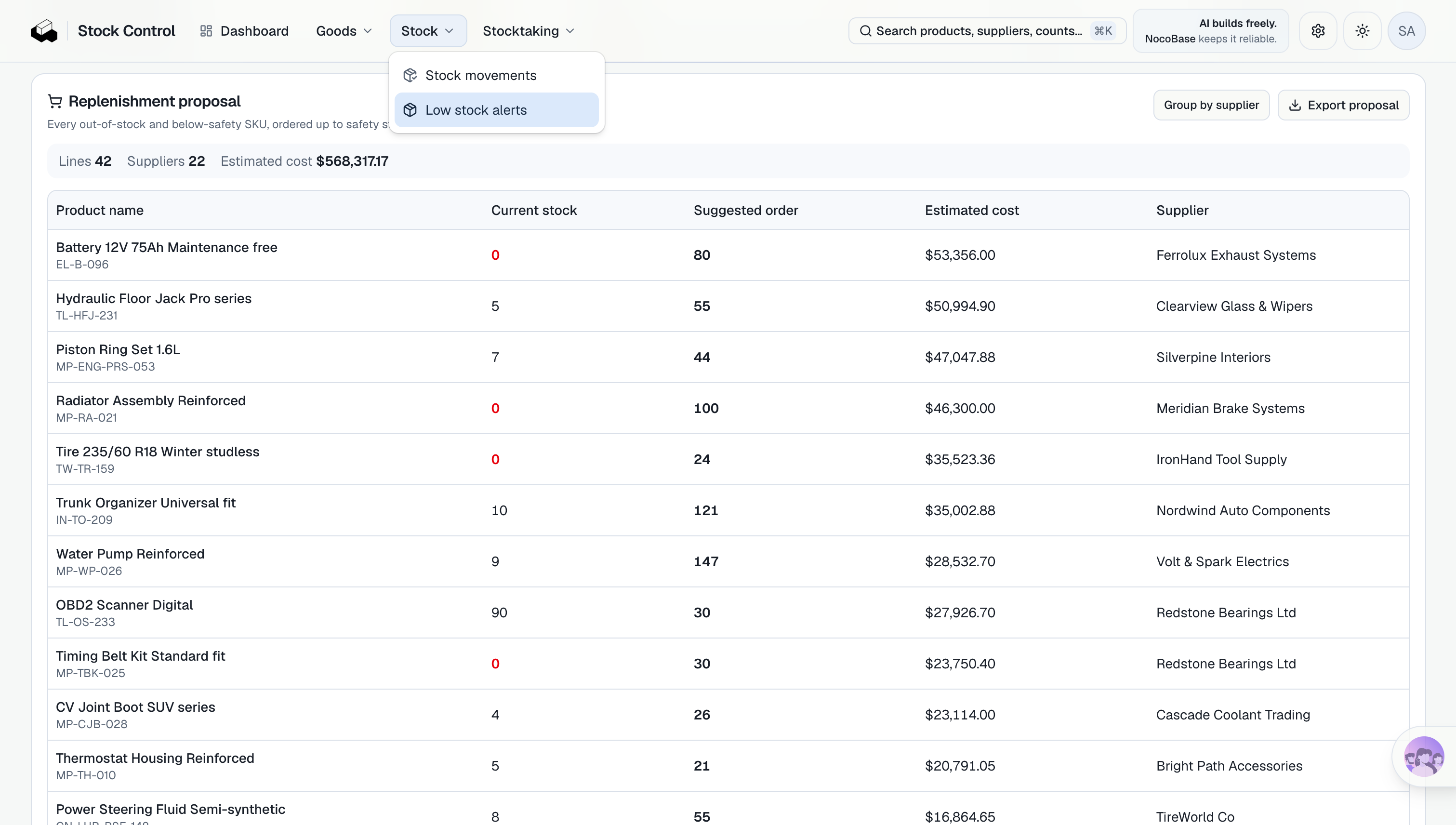Open Battery 12V 75Ah Maintenance free row
The image size is (1456, 825).
[728, 255]
